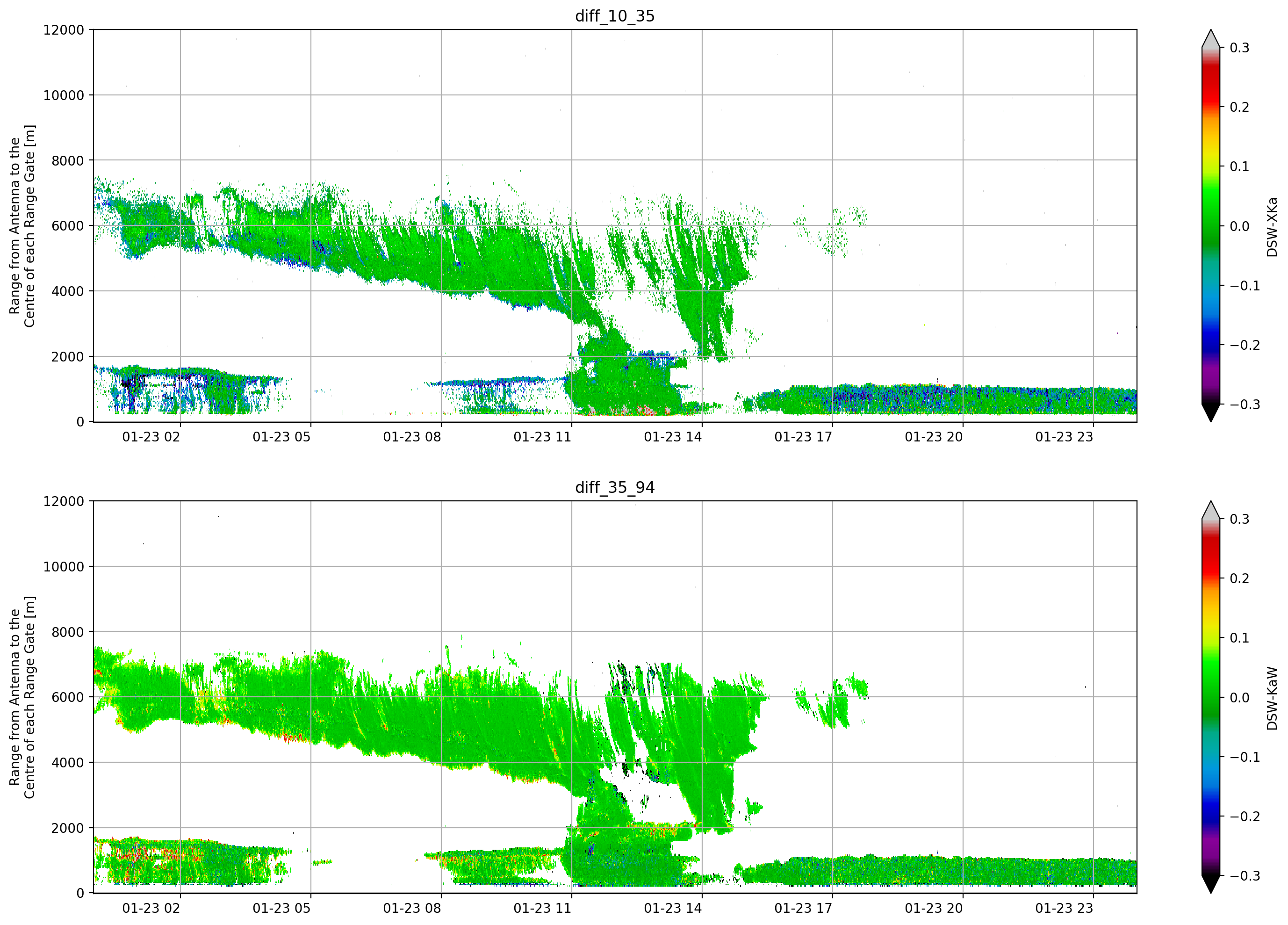Click the 01-23 11 x-tick under diff_35_94
The height and width of the screenshot is (925, 1288).
(542, 909)
